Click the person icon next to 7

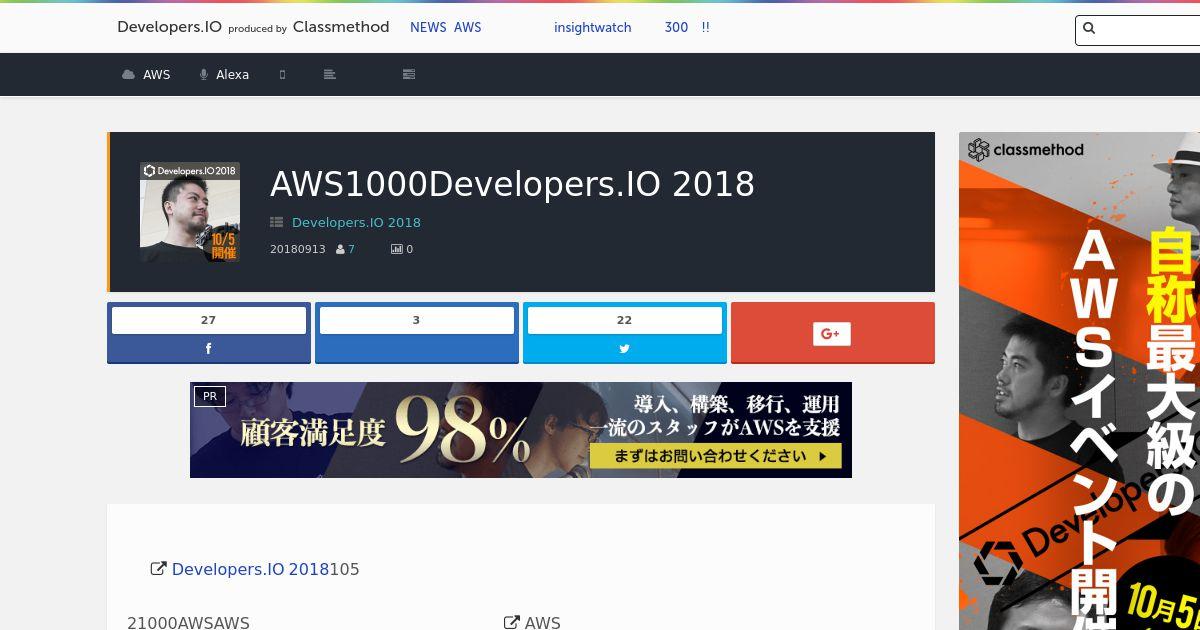point(340,249)
